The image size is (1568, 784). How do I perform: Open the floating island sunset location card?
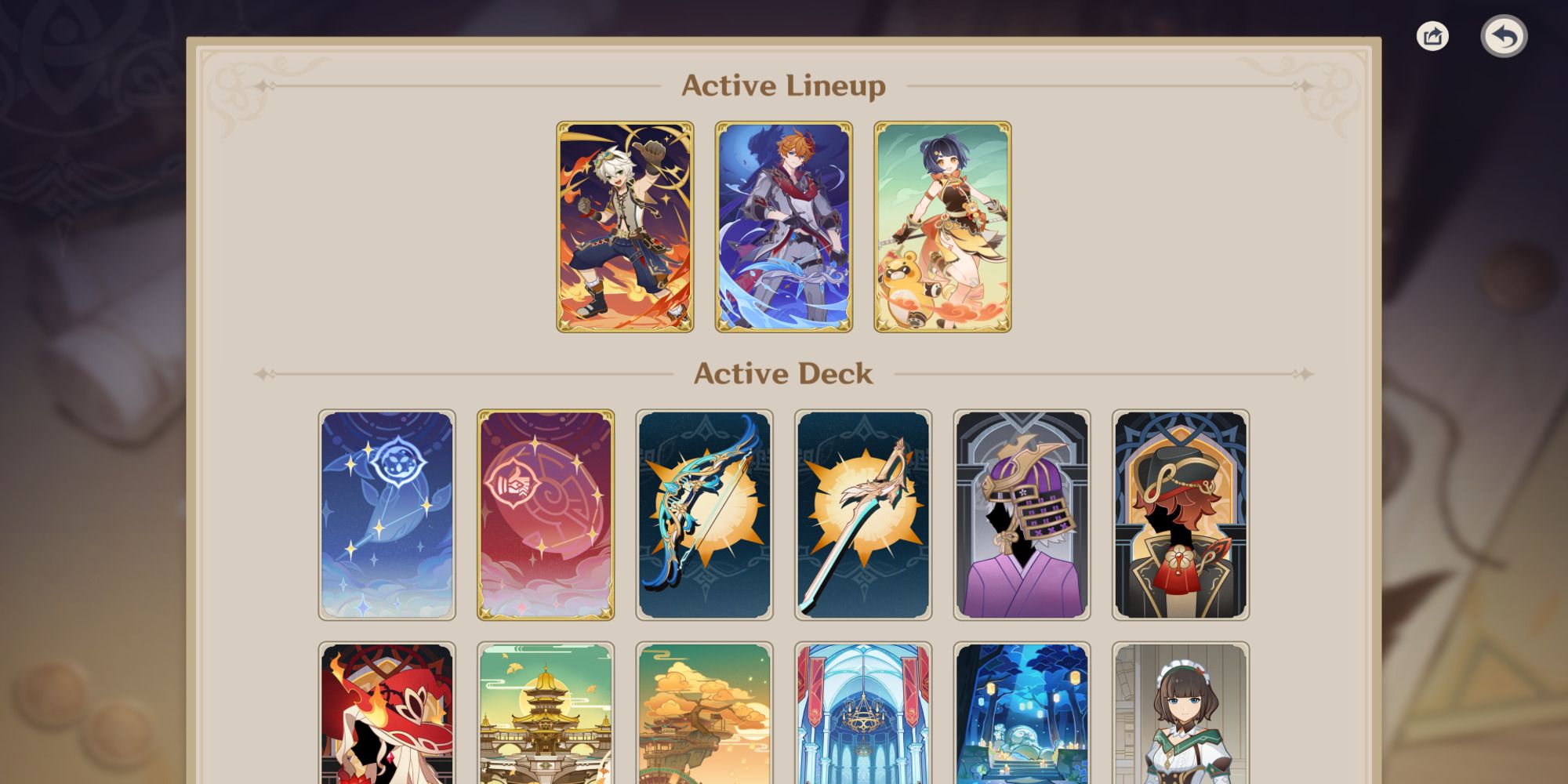coord(704,713)
